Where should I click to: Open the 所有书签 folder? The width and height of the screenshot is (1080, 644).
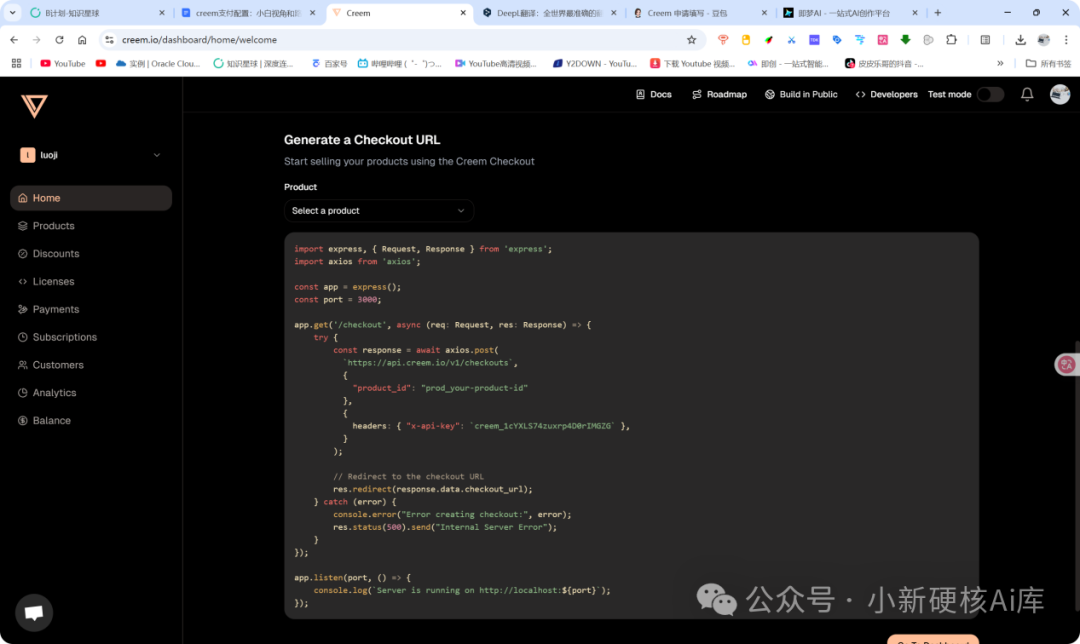(1048, 63)
